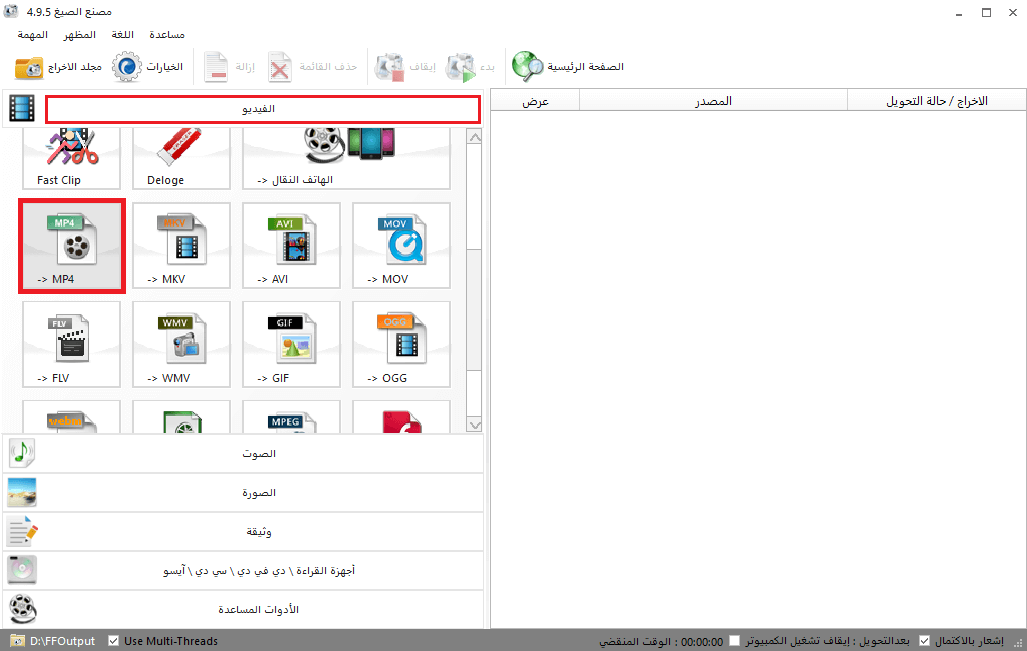Click the Clear List (حذف القائمة) icon
Screen dimensions: 1027x651
[280, 67]
